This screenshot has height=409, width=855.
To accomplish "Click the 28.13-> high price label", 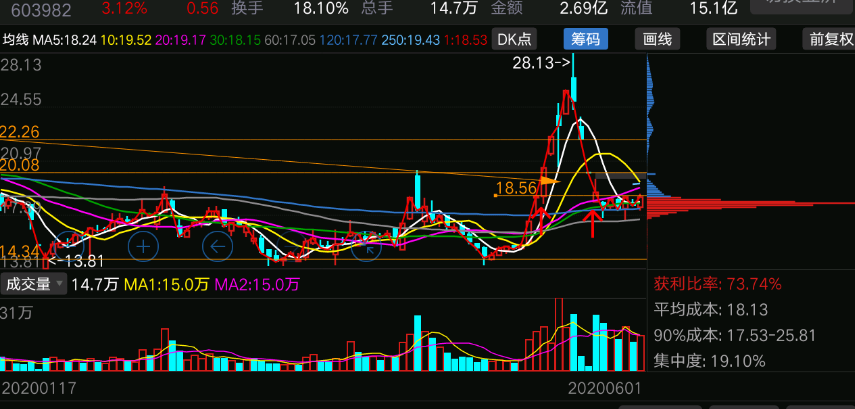I will tap(539, 64).
